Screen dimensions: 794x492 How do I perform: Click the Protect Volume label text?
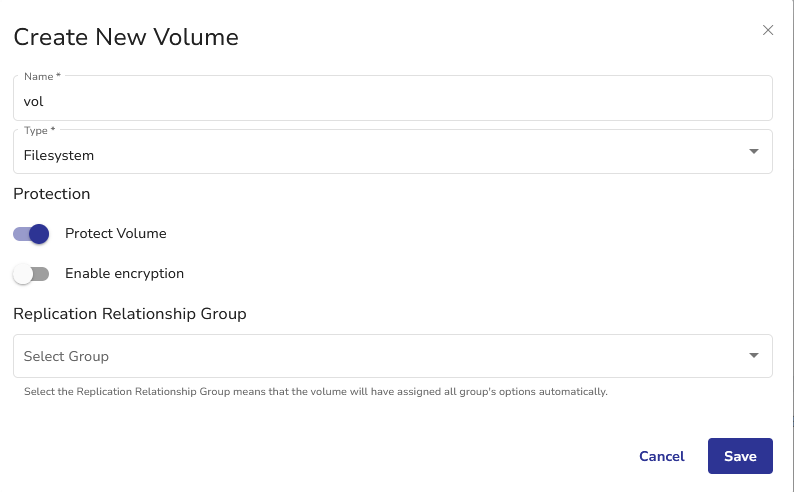115,233
